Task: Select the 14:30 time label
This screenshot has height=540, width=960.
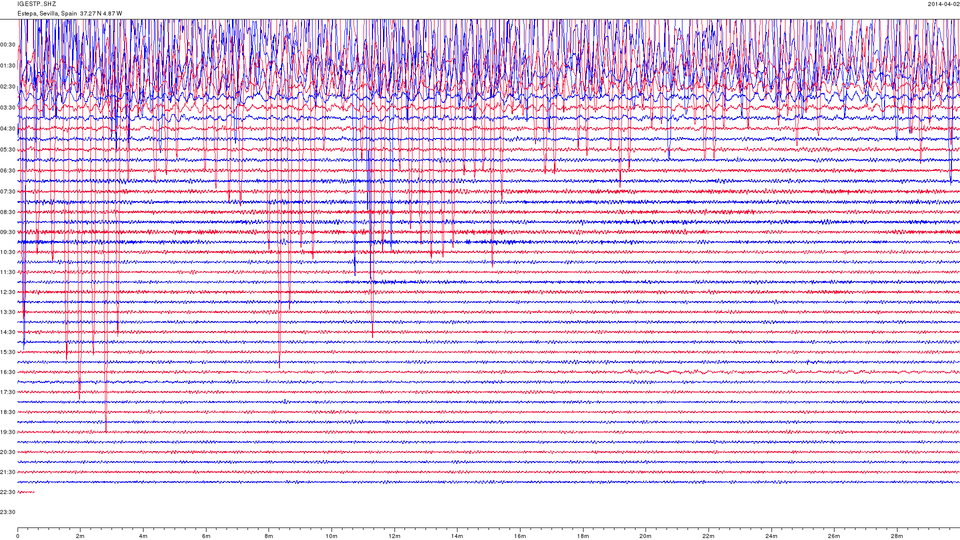Action: (x=8, y=332)
